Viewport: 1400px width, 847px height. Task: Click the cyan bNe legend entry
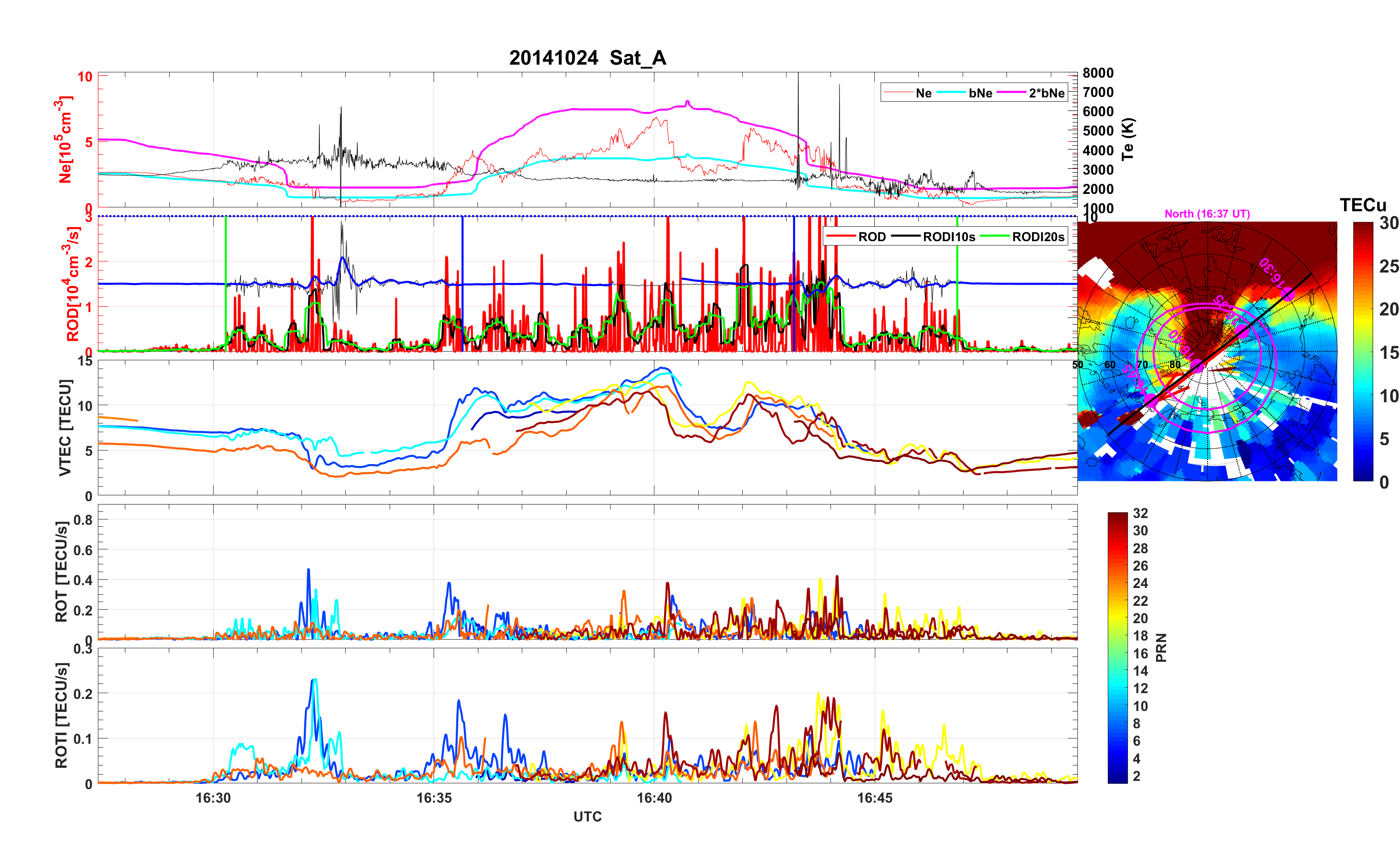(951, 93)
